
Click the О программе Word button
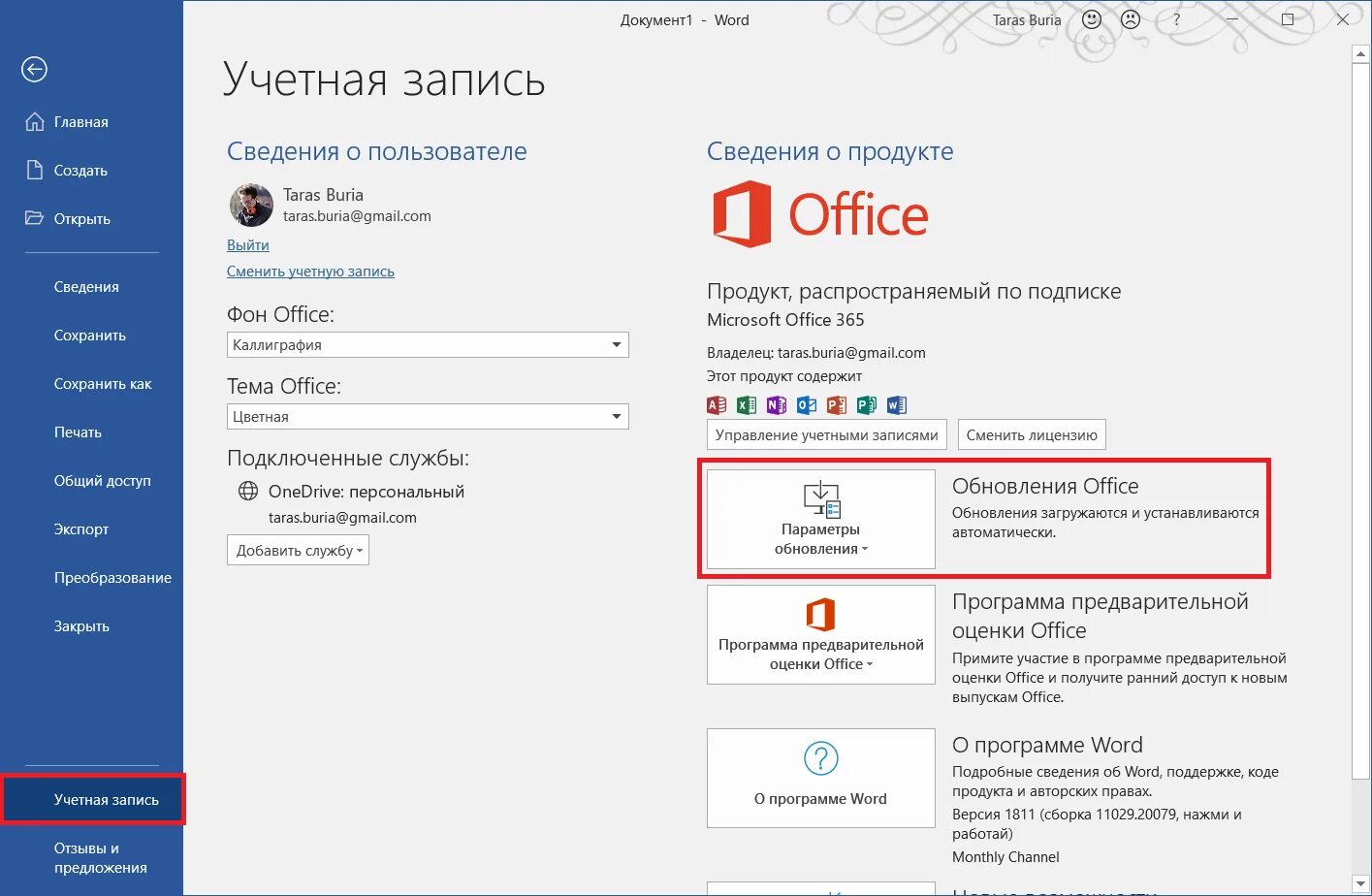(820, 779)
